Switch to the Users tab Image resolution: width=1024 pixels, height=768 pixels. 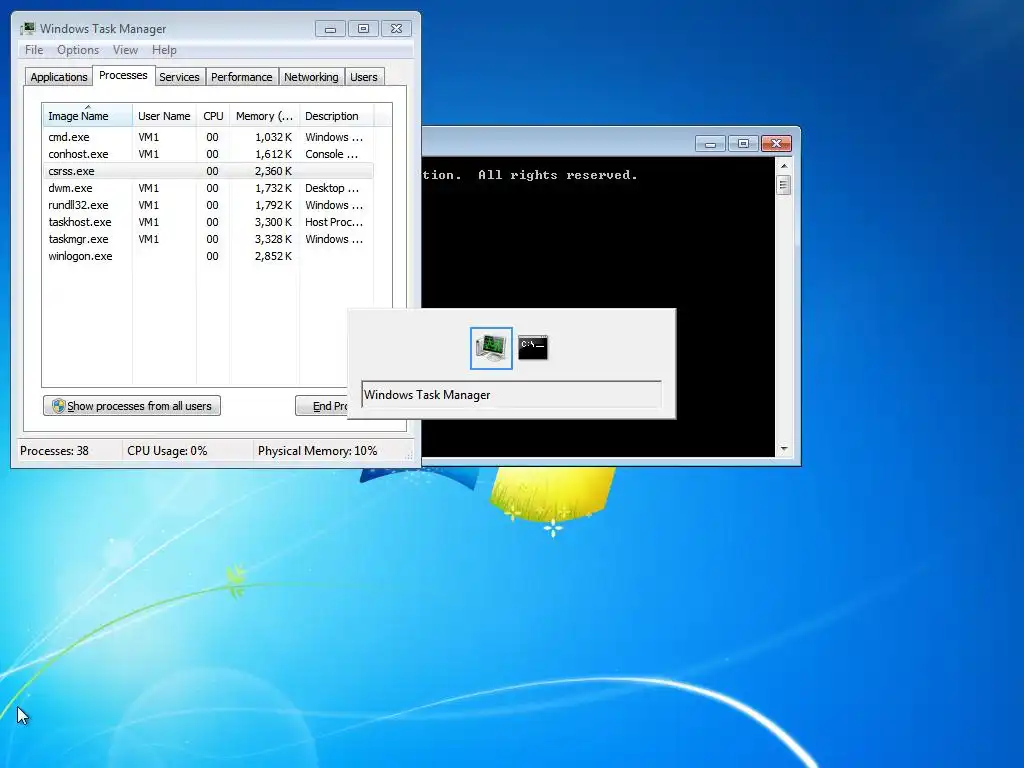pyautogui.click(x=364, y=77)
